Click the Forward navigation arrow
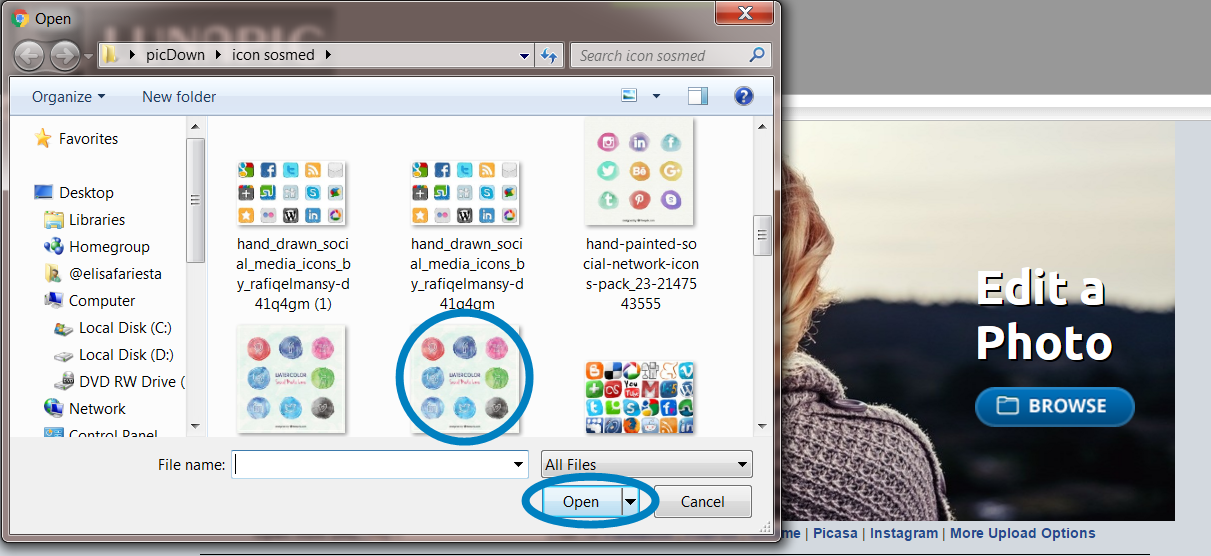The image size is (1211, 556). [64, 55]
